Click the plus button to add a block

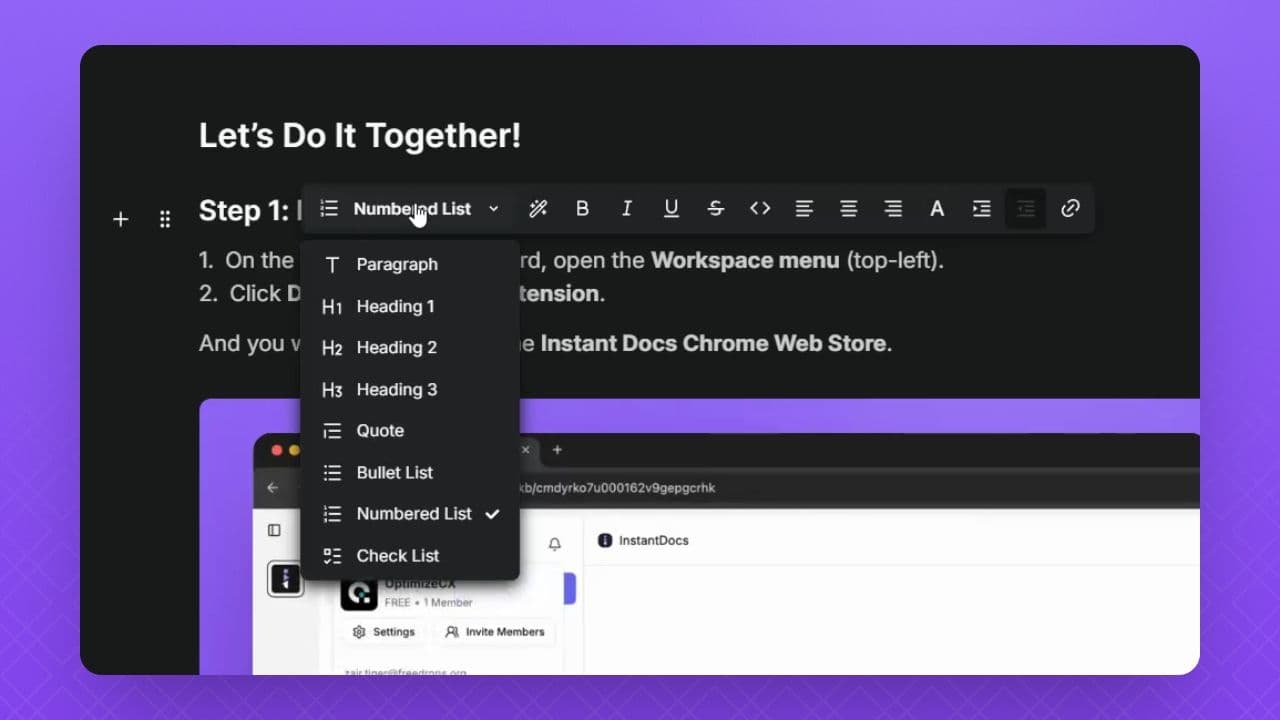pyautogui.click(x=120, y=219)
